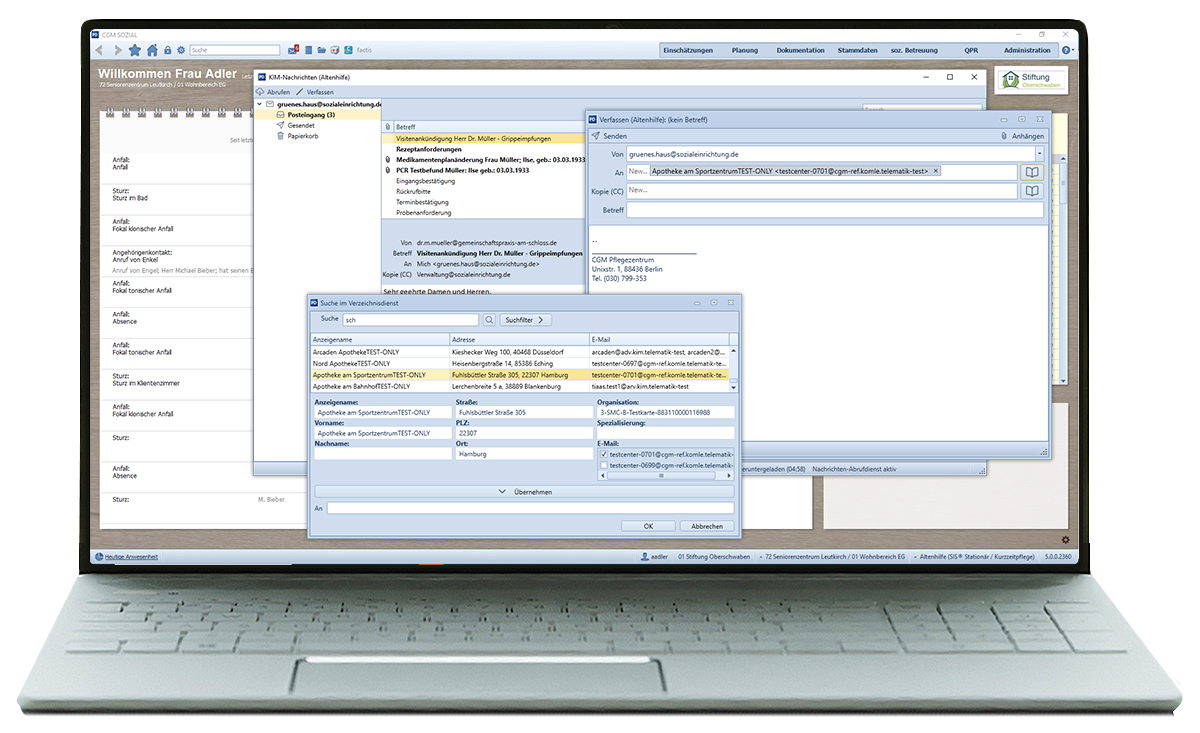Viewport: 1200px width, 733px height.
Task: Open the Dokumentation menu
Action: [801, 50]
